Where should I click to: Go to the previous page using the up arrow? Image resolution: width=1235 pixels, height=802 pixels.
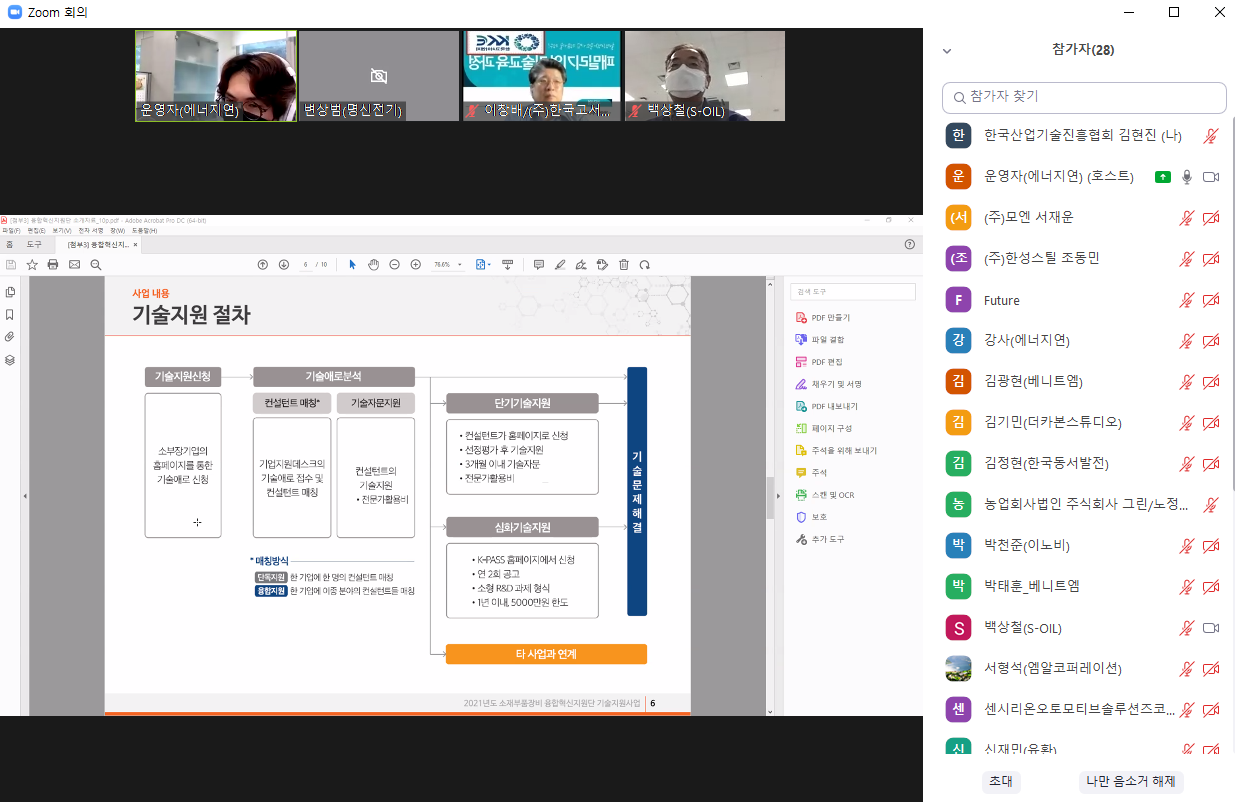tap(263, 265)
